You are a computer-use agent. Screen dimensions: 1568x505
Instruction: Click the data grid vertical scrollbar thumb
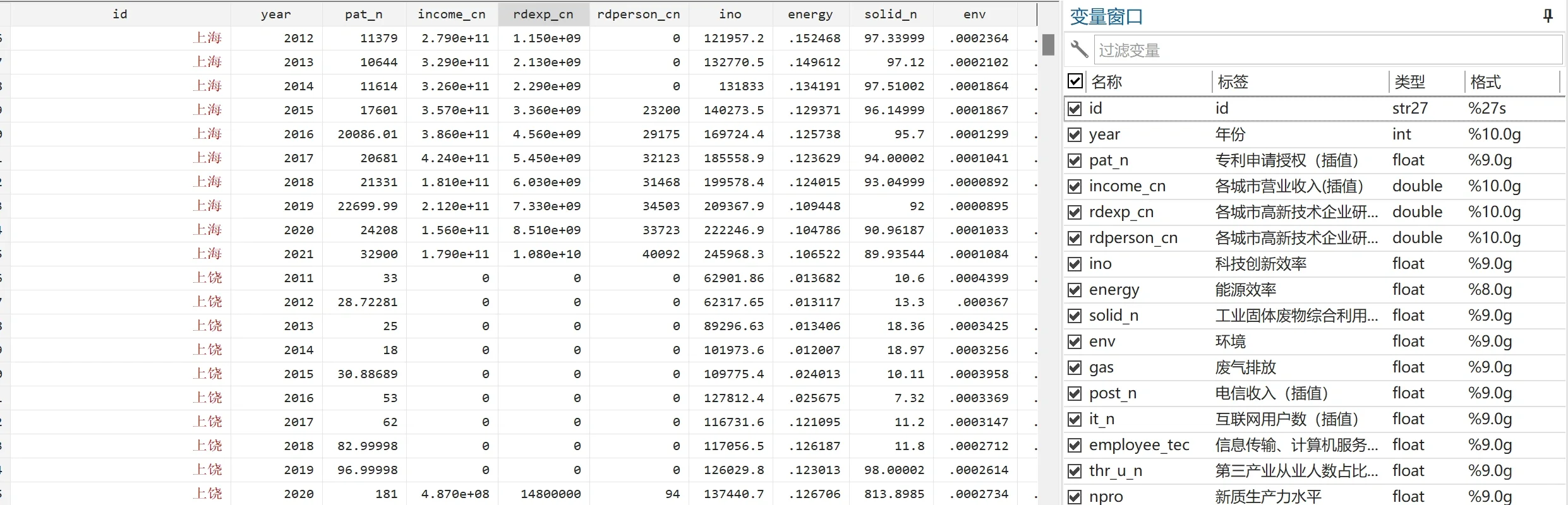[1048, 45]
